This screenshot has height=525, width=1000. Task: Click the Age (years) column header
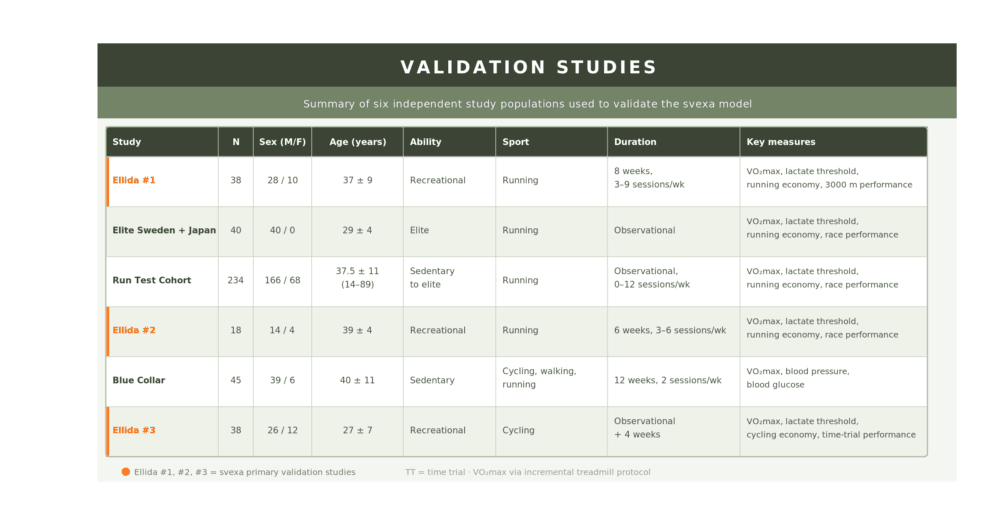tap(358, 142)
